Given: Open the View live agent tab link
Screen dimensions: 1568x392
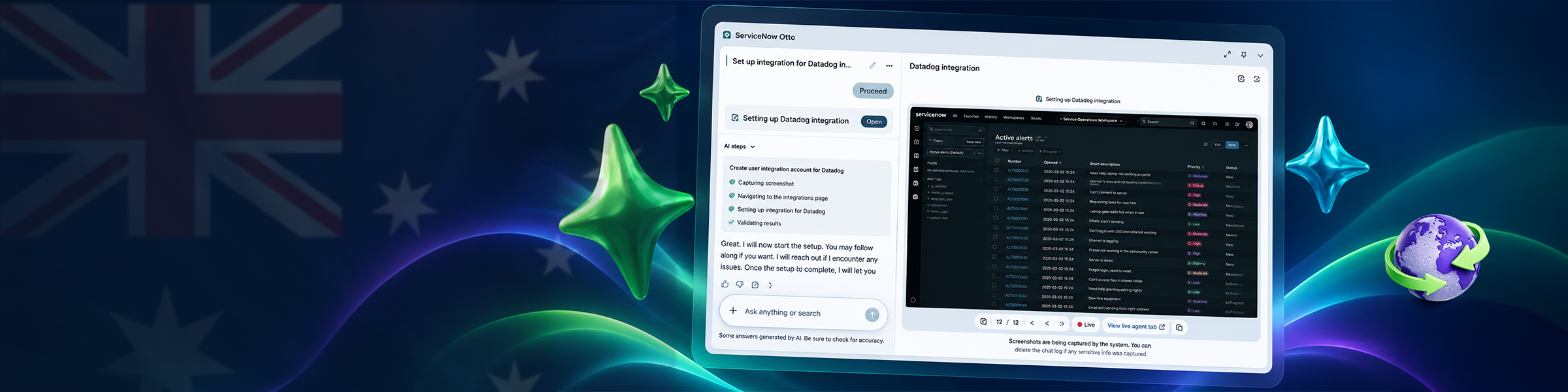Looking at the screenshot, I should coord(1135,326).
